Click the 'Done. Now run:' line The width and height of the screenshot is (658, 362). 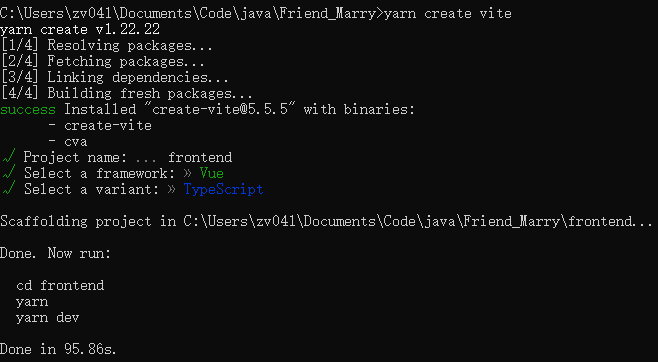click(x=55, y=253)
